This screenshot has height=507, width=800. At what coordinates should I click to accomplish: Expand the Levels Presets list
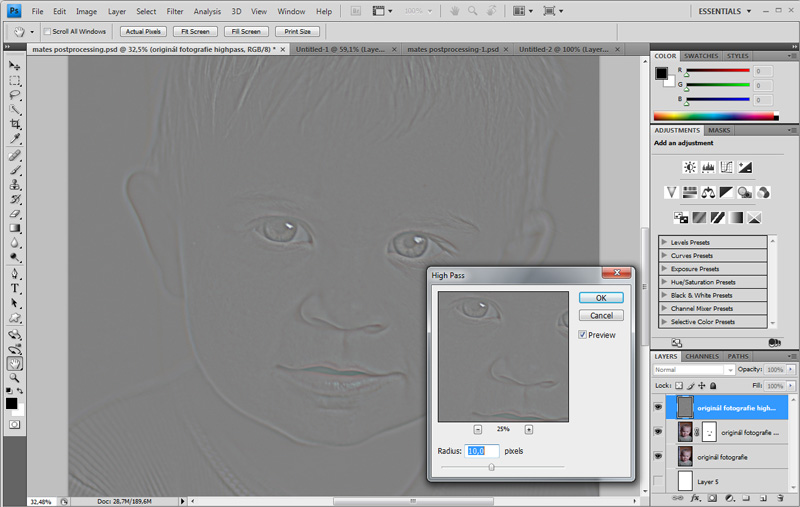pyautogui.click(x=663, y=242)
